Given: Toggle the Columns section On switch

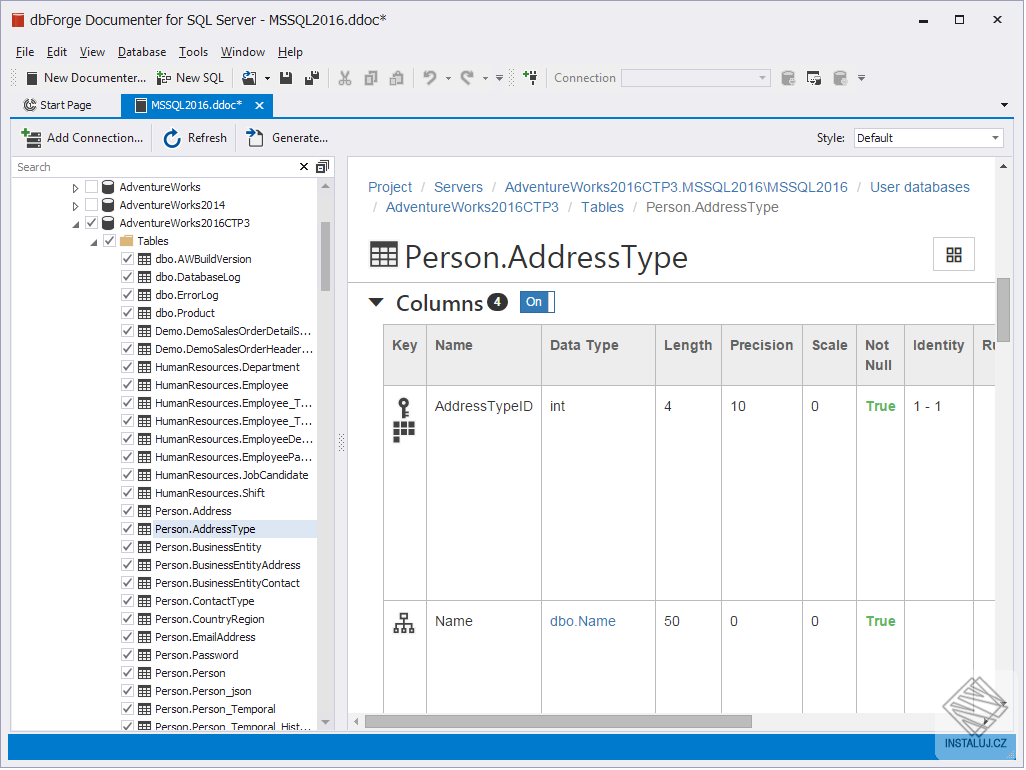Looking at the screenshot, I should coord(536,301).
